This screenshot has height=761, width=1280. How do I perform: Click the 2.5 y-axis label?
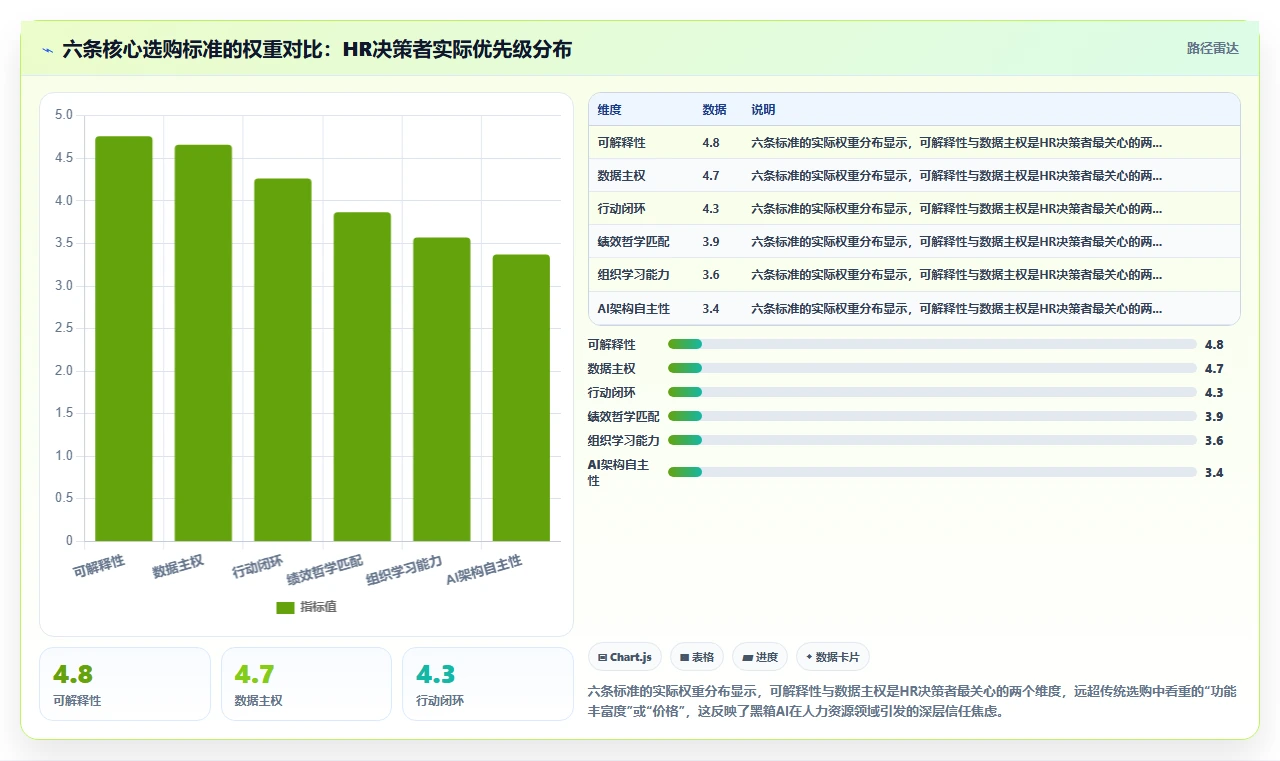pos(64,328)
